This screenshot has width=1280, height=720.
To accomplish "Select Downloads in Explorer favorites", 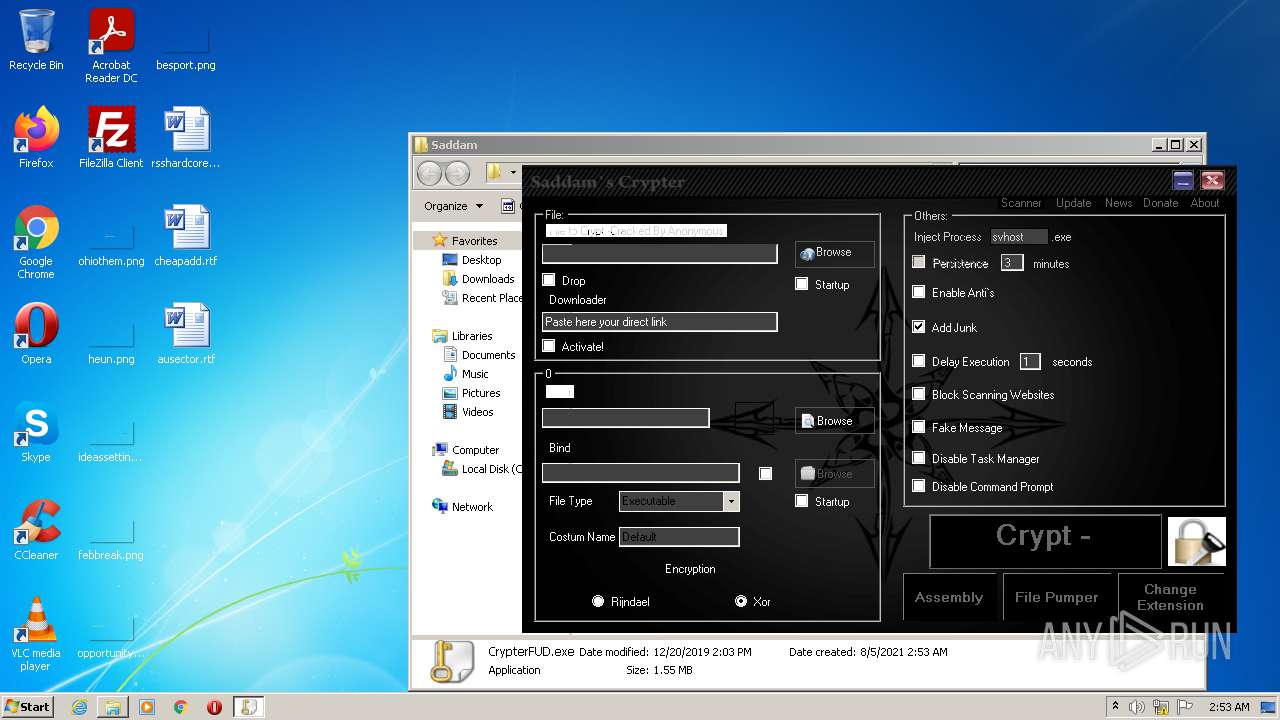I will pyautogui.click(x=487, y=279).
